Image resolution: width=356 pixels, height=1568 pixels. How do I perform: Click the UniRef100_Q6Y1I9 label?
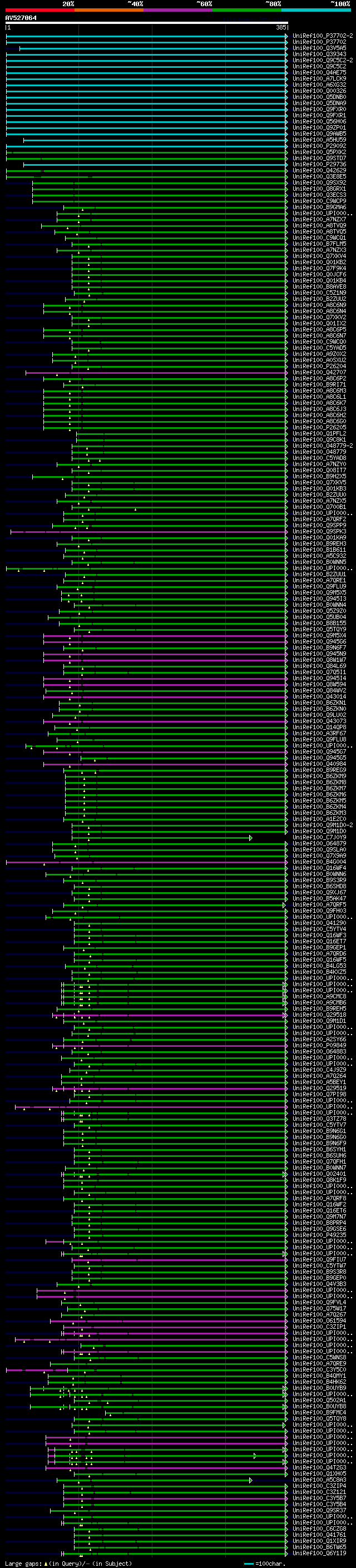coord(319,1553)
